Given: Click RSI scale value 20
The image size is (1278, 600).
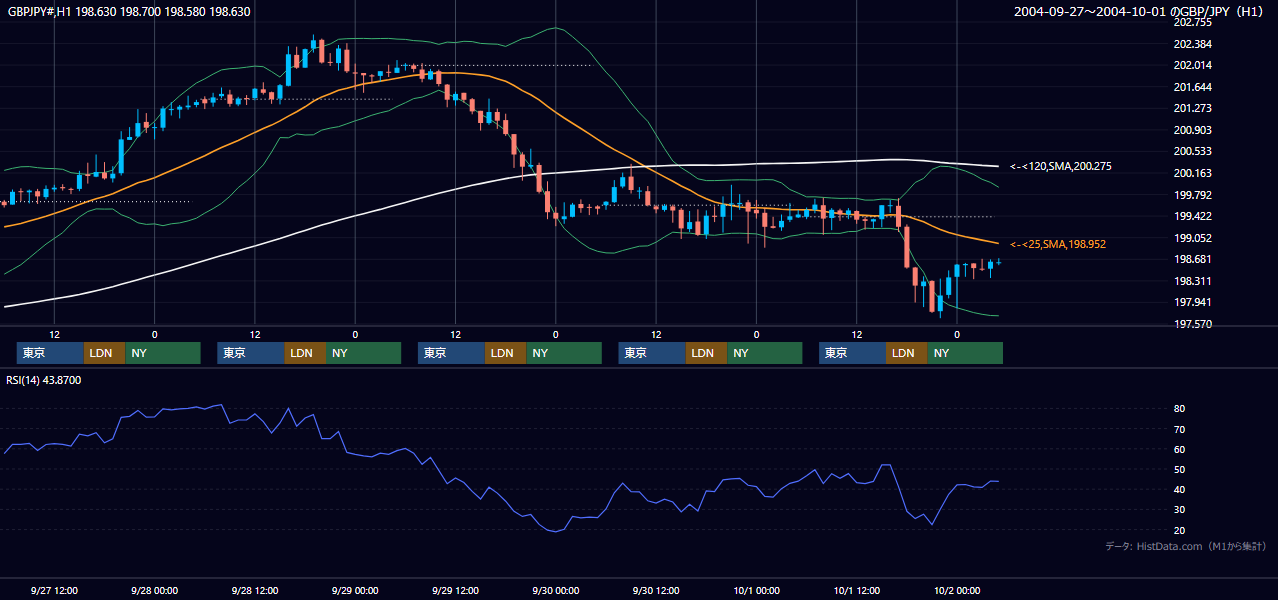Looking at the screenshot, I should [1180, 530].
